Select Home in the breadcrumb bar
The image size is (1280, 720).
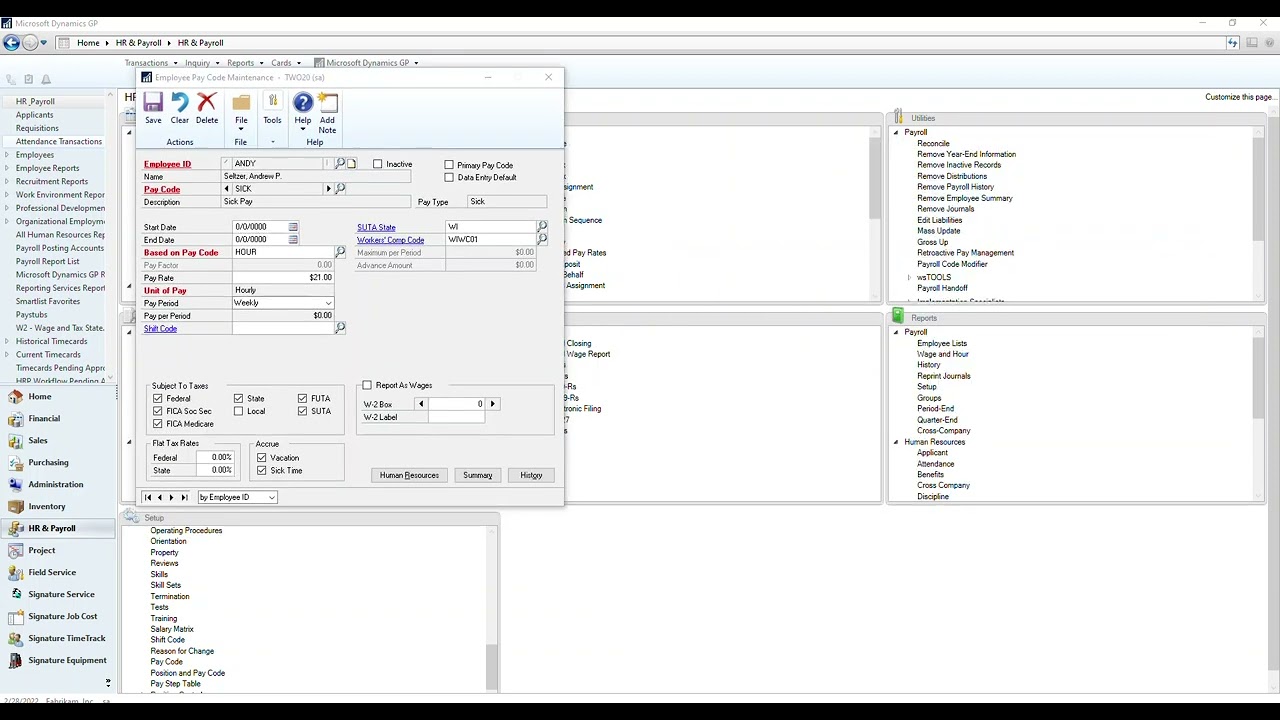coord(88,43)
